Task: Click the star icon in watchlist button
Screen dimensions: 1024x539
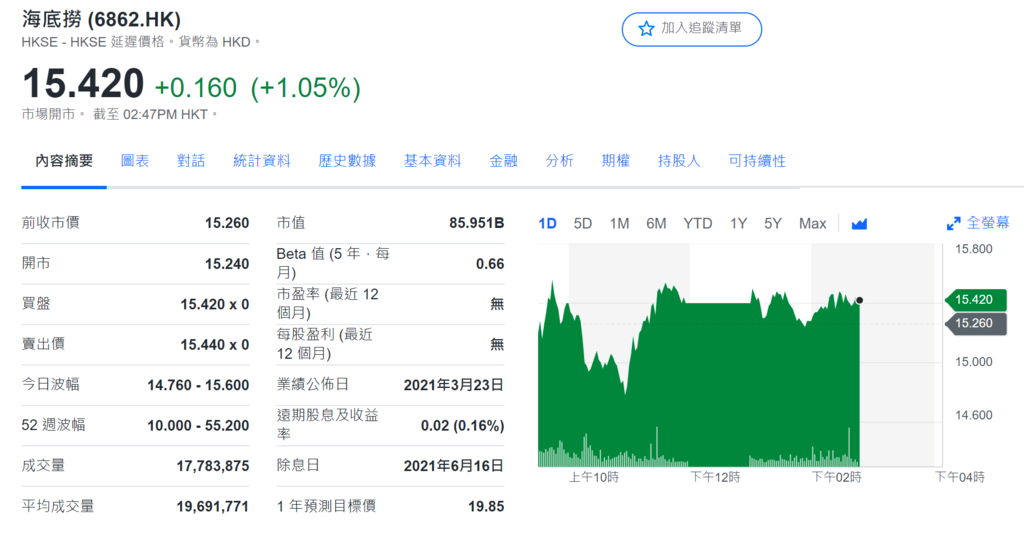Action: (x=646, y=29)
